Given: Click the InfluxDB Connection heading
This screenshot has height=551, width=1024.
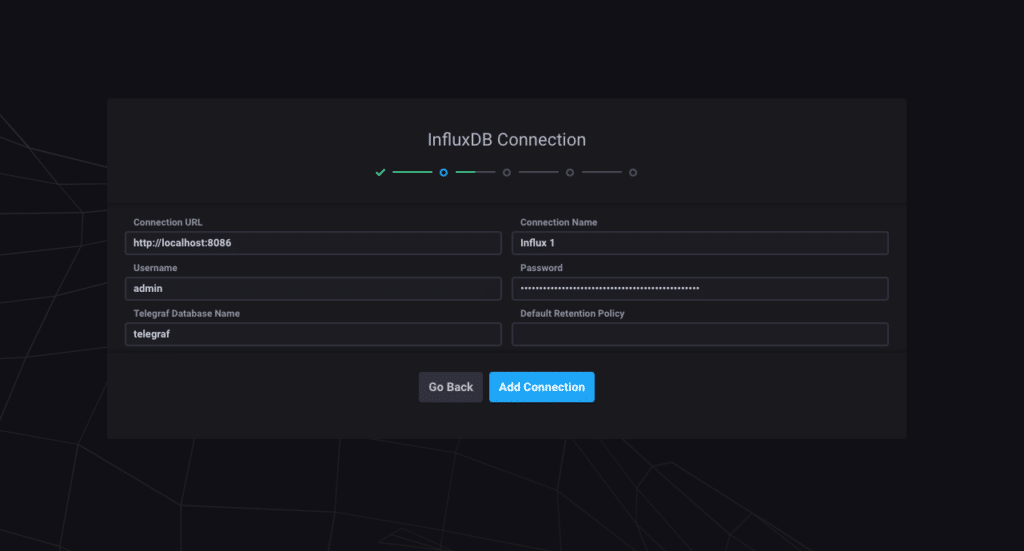Looking at the screenshot, I should [506, 140].
